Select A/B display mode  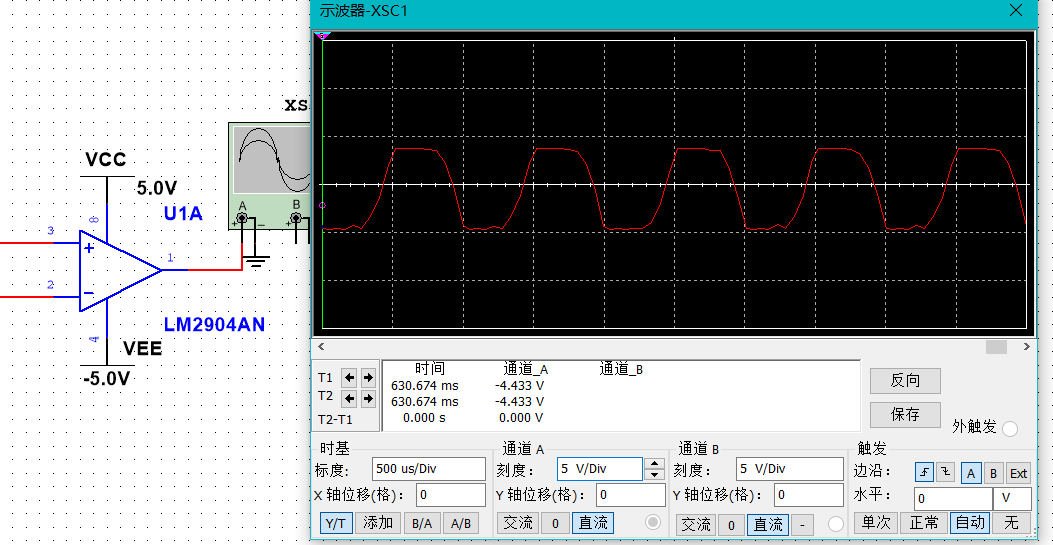point(461,524)
